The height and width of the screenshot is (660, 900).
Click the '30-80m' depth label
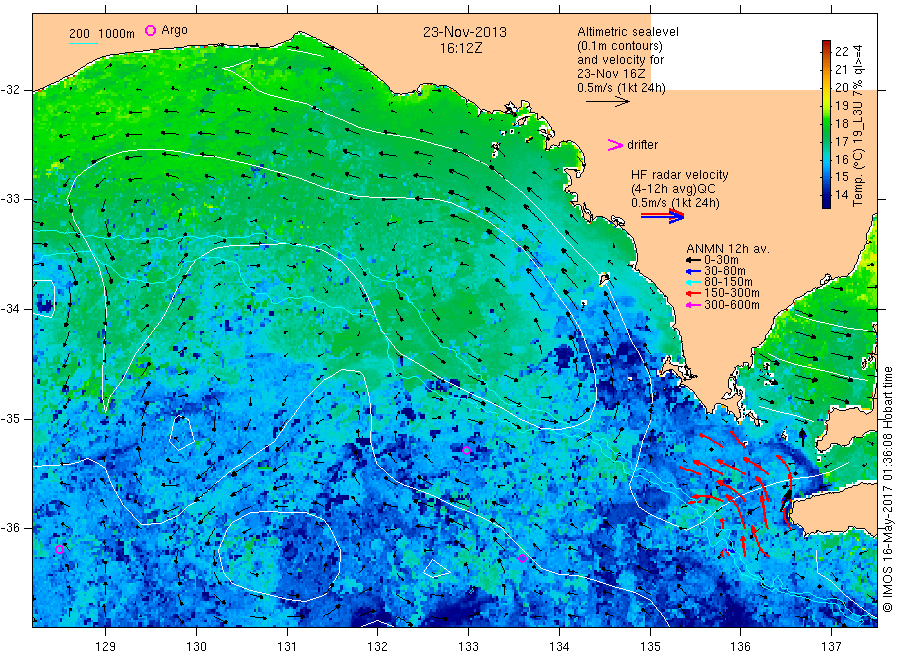tap(724, 271)
